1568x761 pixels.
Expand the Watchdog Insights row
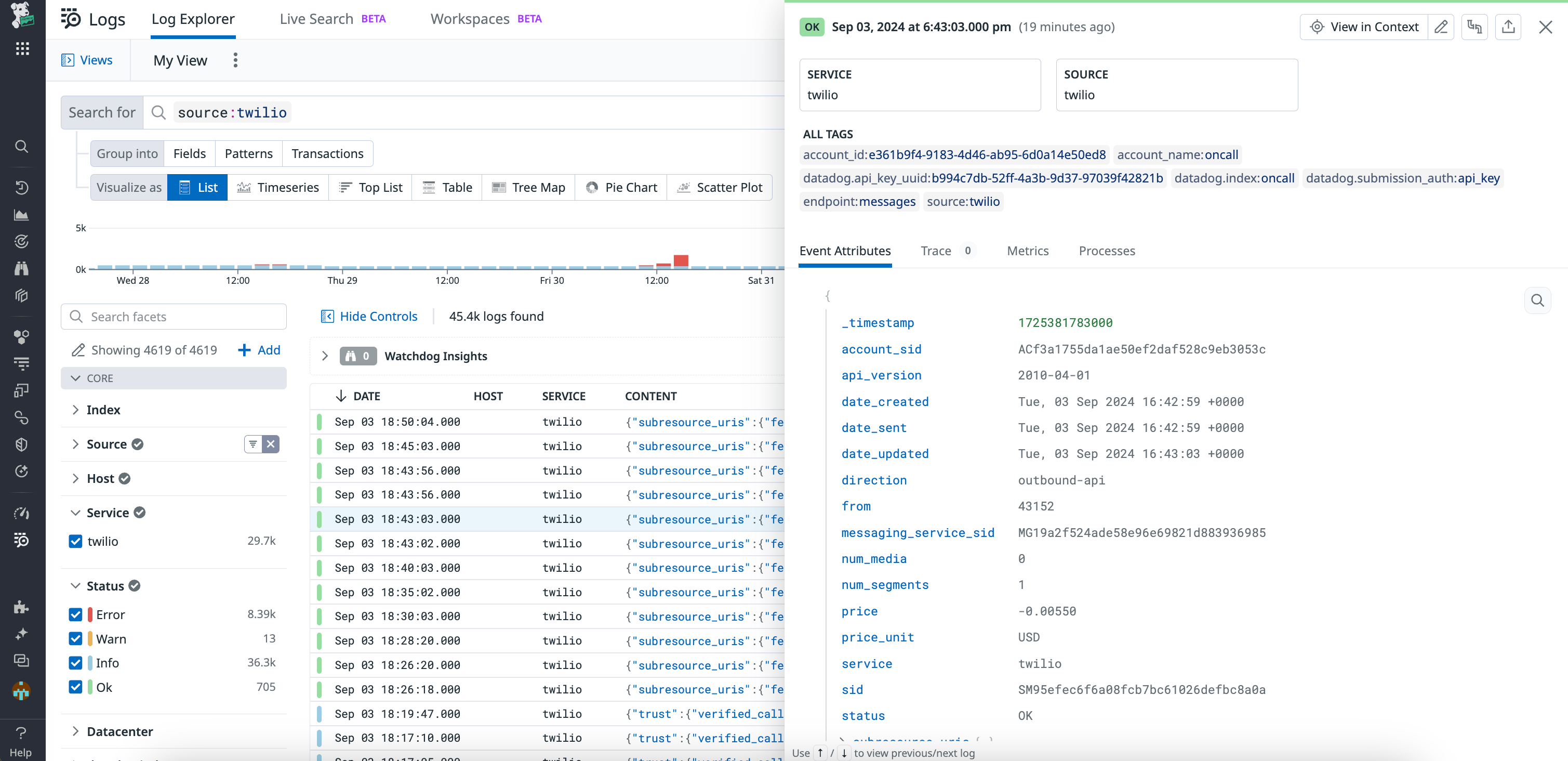pyautogui.click(x=326, y=356)
